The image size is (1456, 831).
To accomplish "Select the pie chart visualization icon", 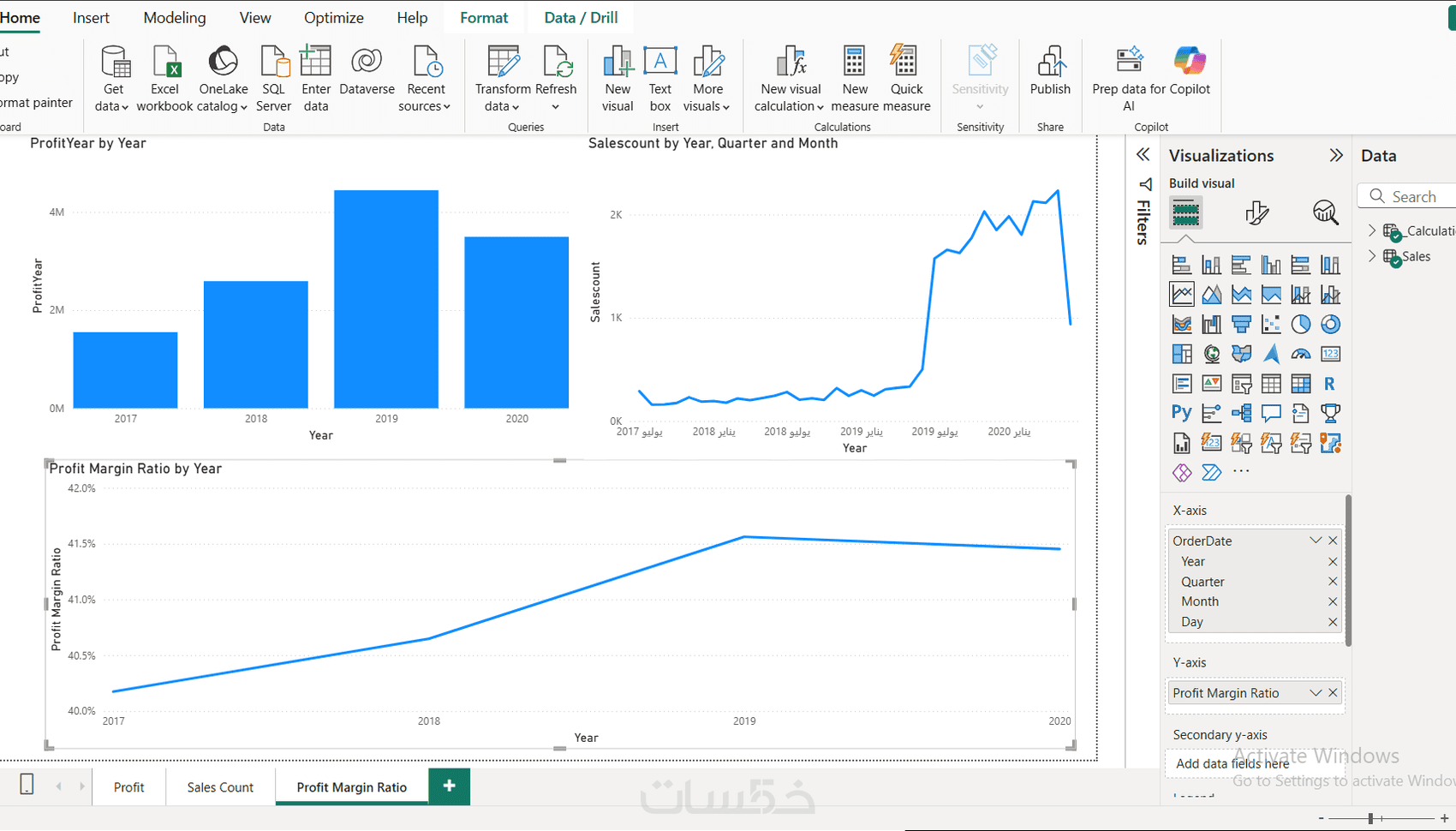I will 1300,325.
